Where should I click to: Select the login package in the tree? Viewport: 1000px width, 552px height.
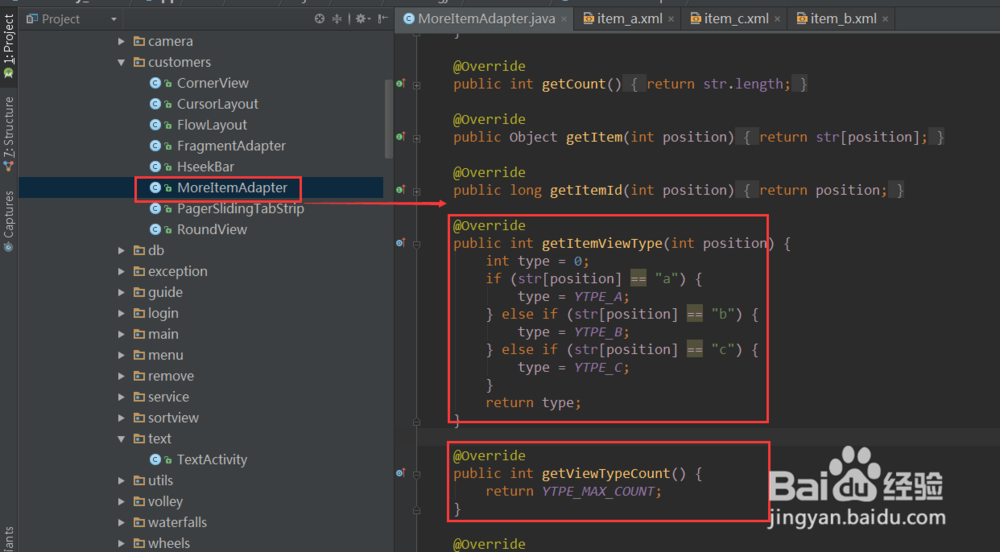[163, 314]
